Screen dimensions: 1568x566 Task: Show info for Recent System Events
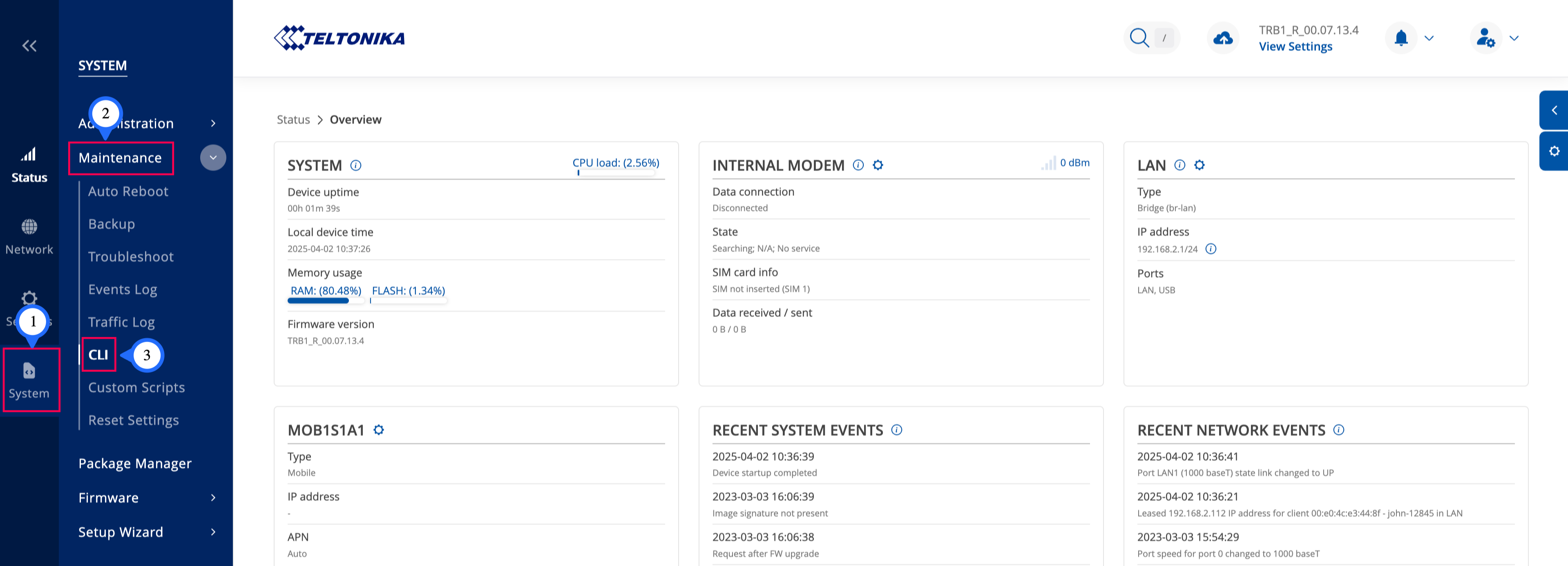point(897,430)
